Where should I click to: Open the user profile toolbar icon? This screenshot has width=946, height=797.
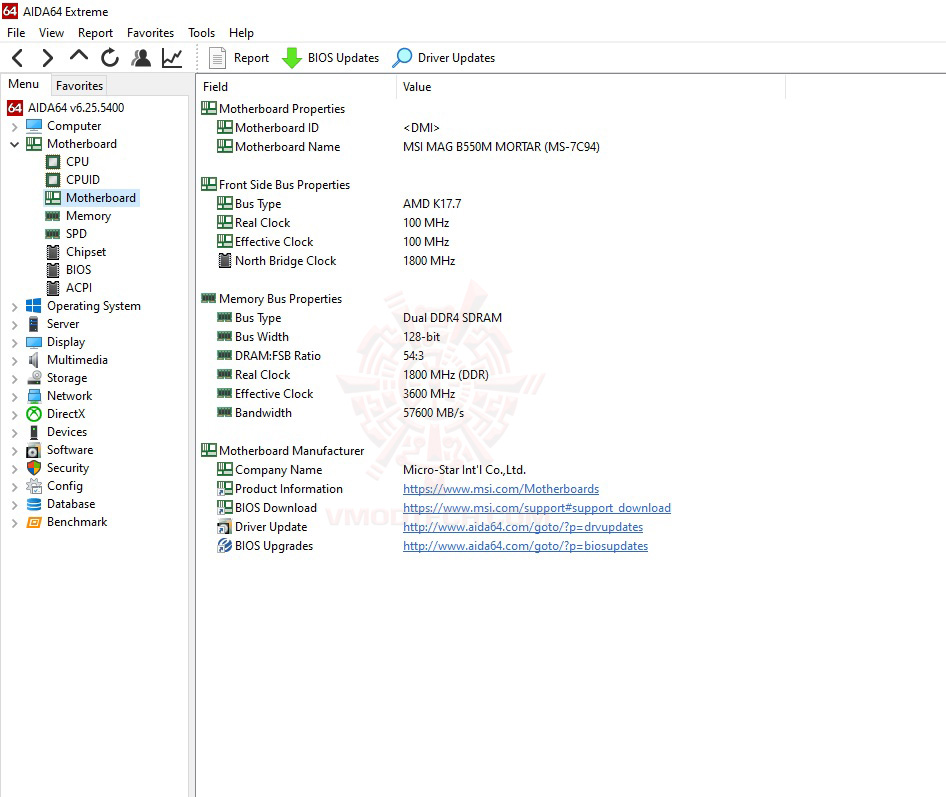point(141,58)
